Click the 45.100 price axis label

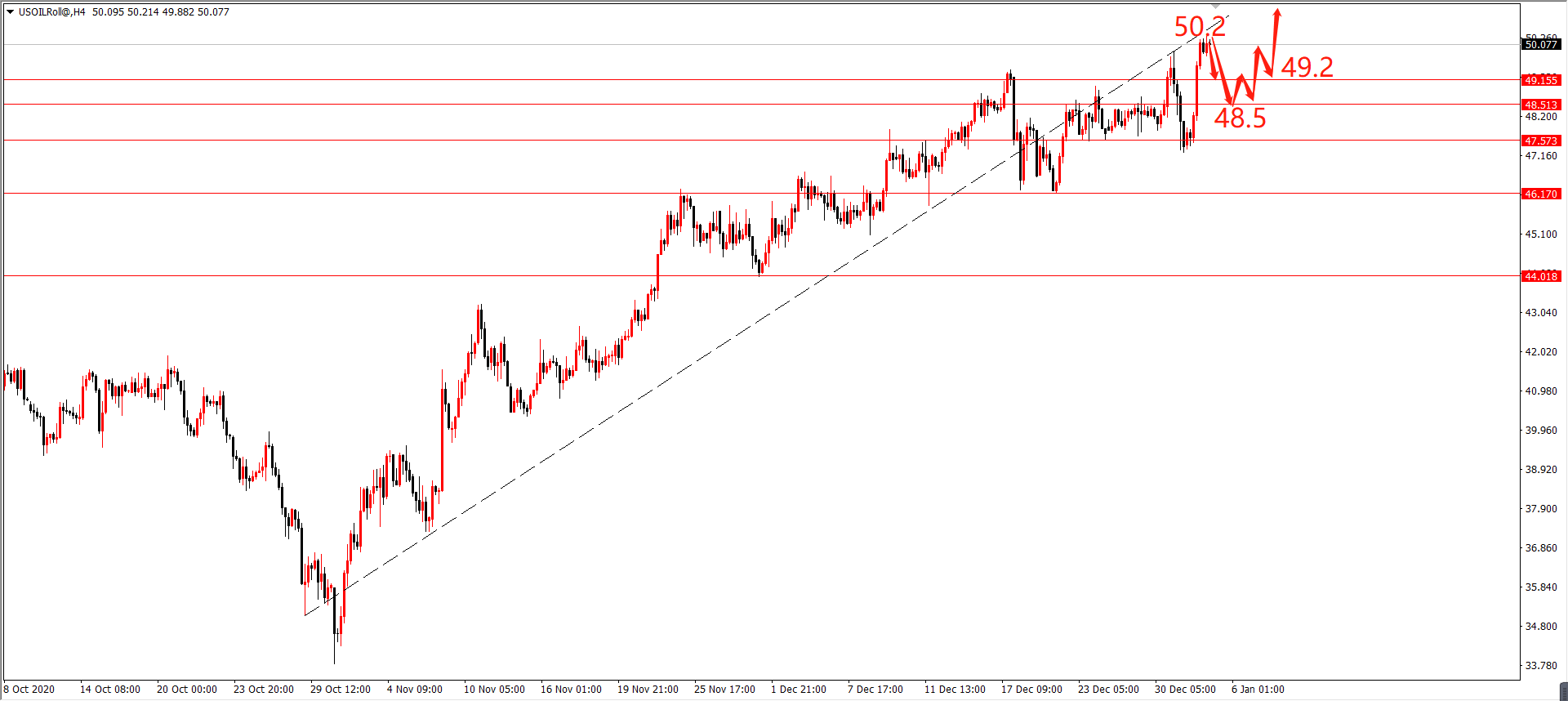click(x=1541, y=234)
